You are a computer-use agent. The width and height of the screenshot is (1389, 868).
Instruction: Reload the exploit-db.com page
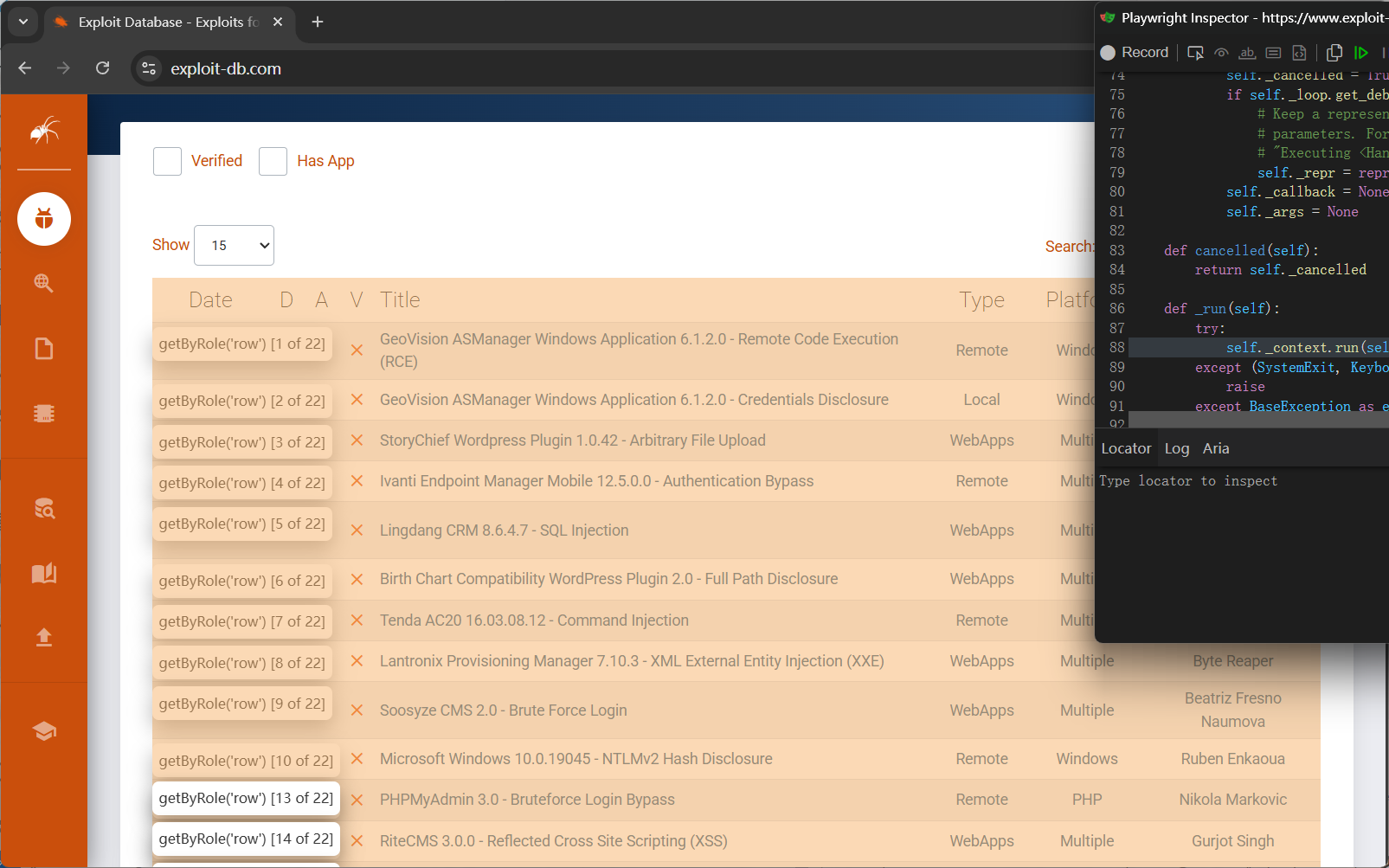pos(102,68)
